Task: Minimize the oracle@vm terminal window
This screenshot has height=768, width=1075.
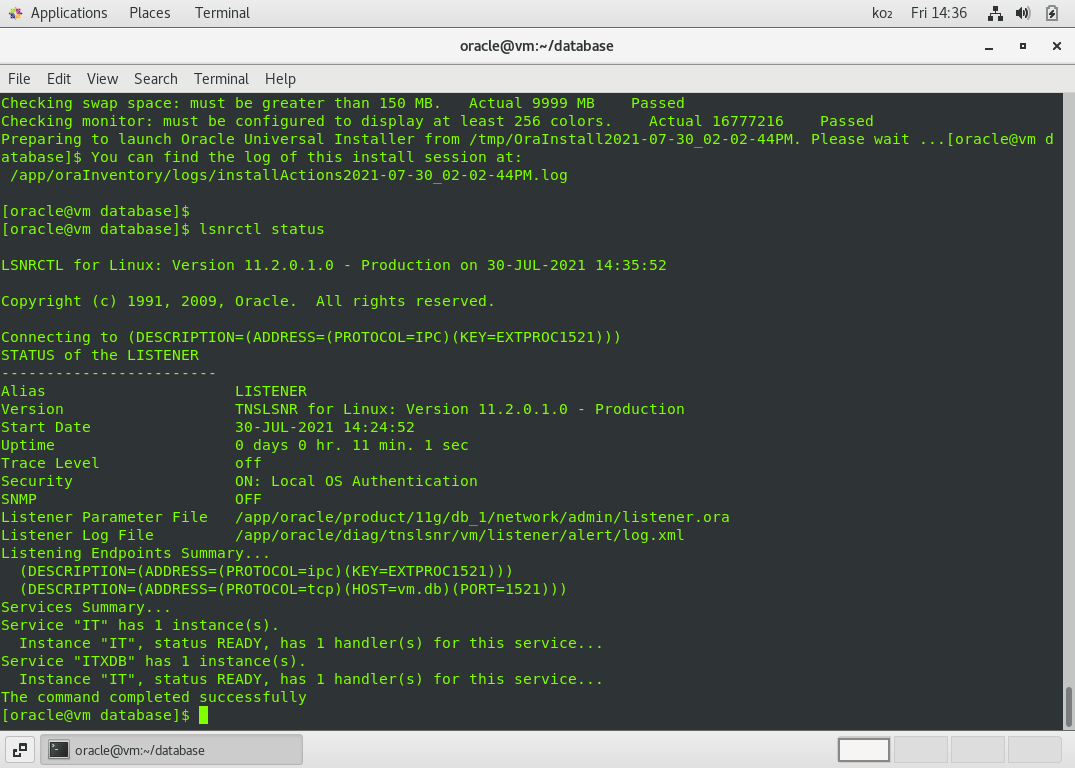Action: pos(989,47)
